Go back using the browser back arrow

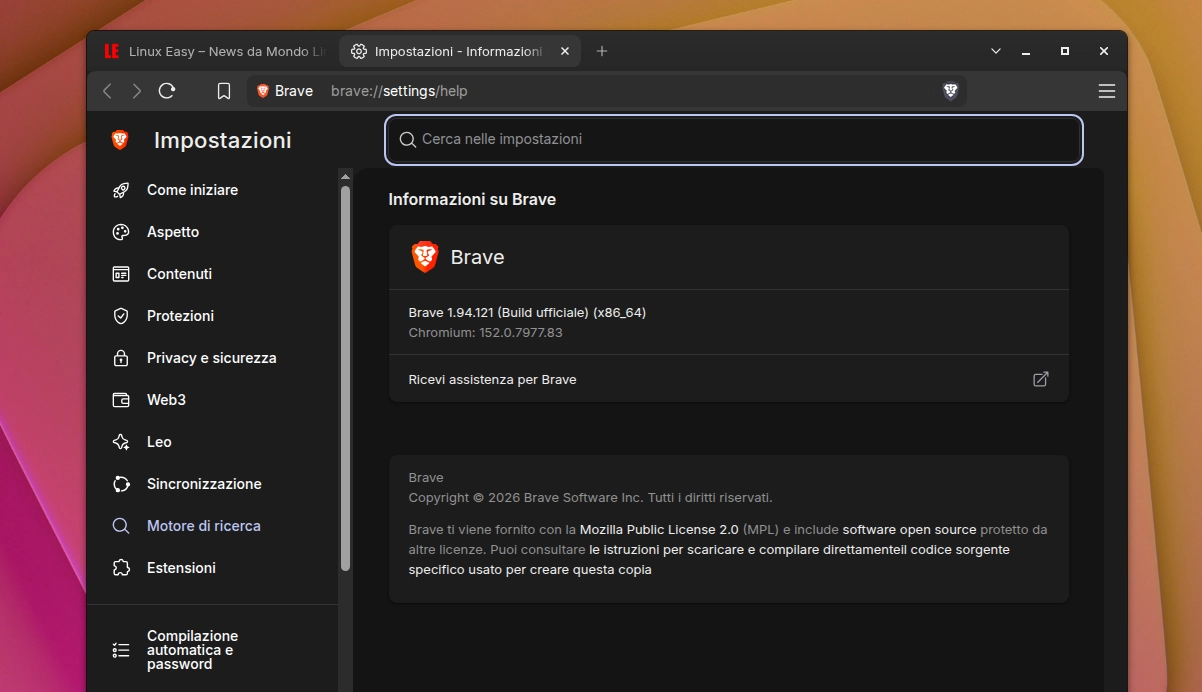coord(107,91)
